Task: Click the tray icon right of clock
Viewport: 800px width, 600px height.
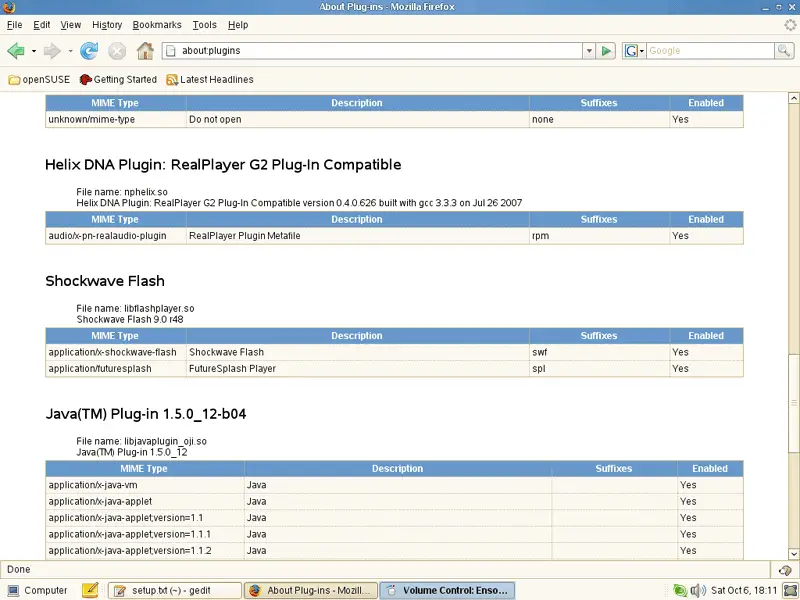Action: click(790, 590)
